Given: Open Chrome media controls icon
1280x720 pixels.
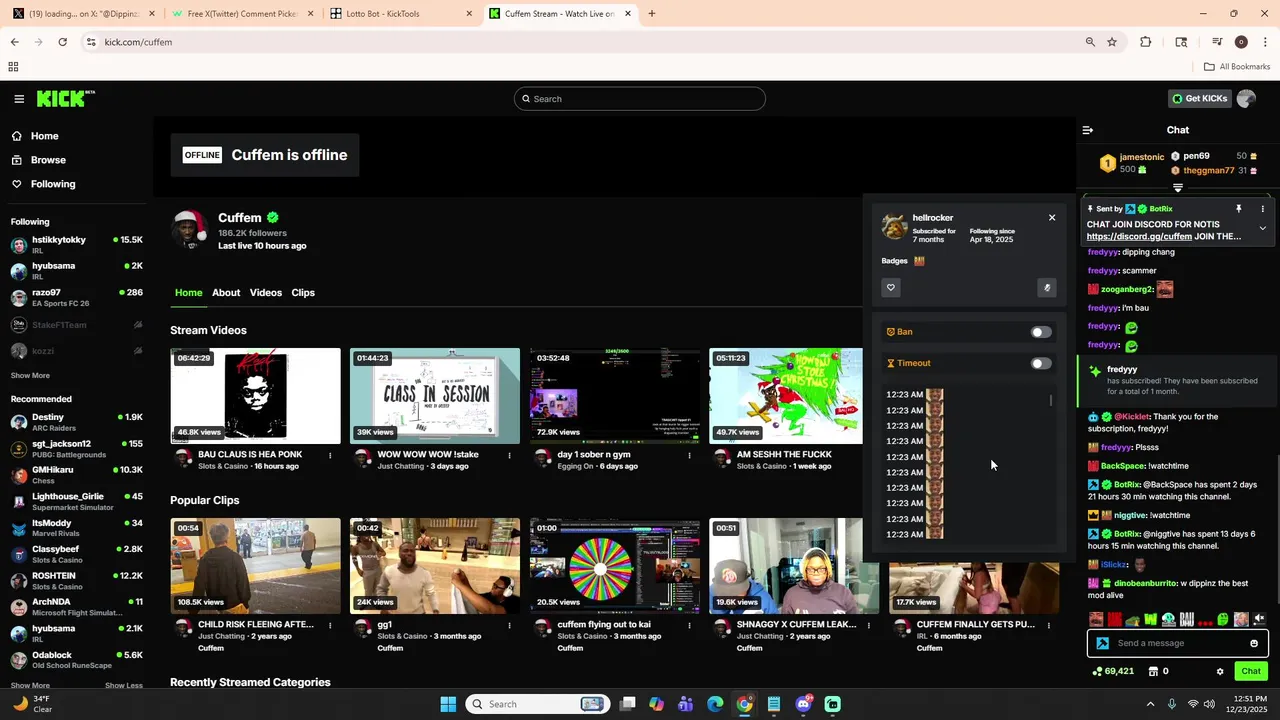Looking at the screenshot, I should 1217,42.
